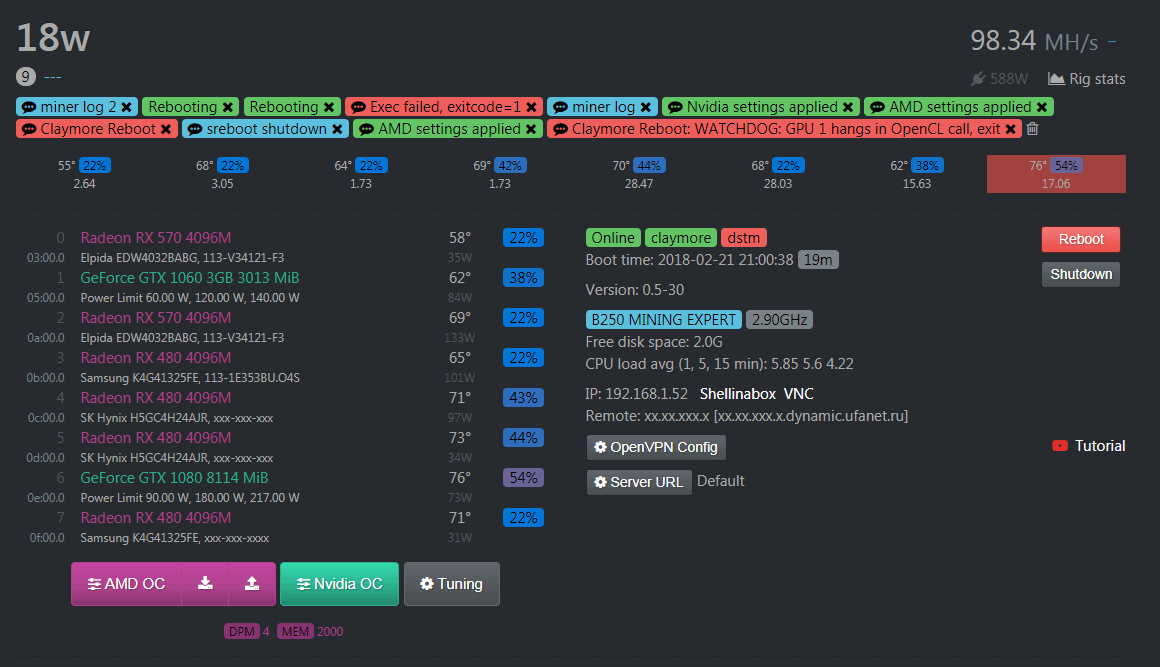Click the trash icon to clear messages

(1033, 129)
